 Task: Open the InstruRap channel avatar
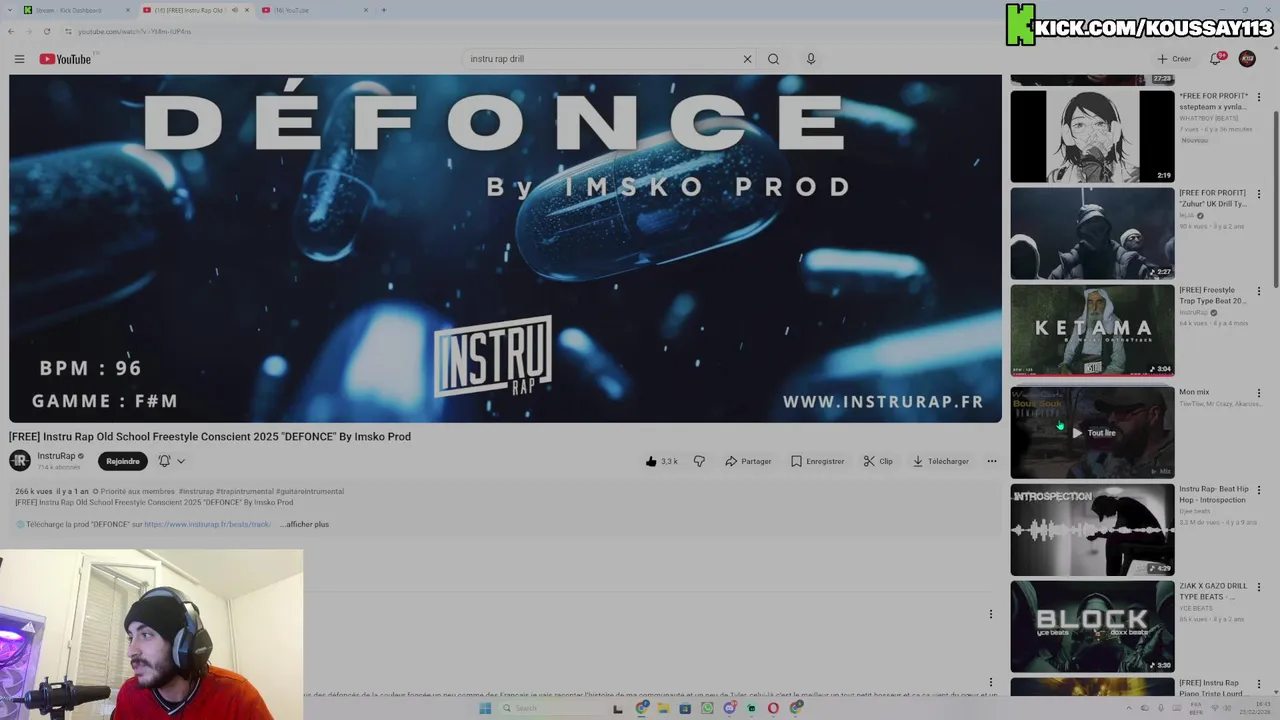tap(20, 460)
